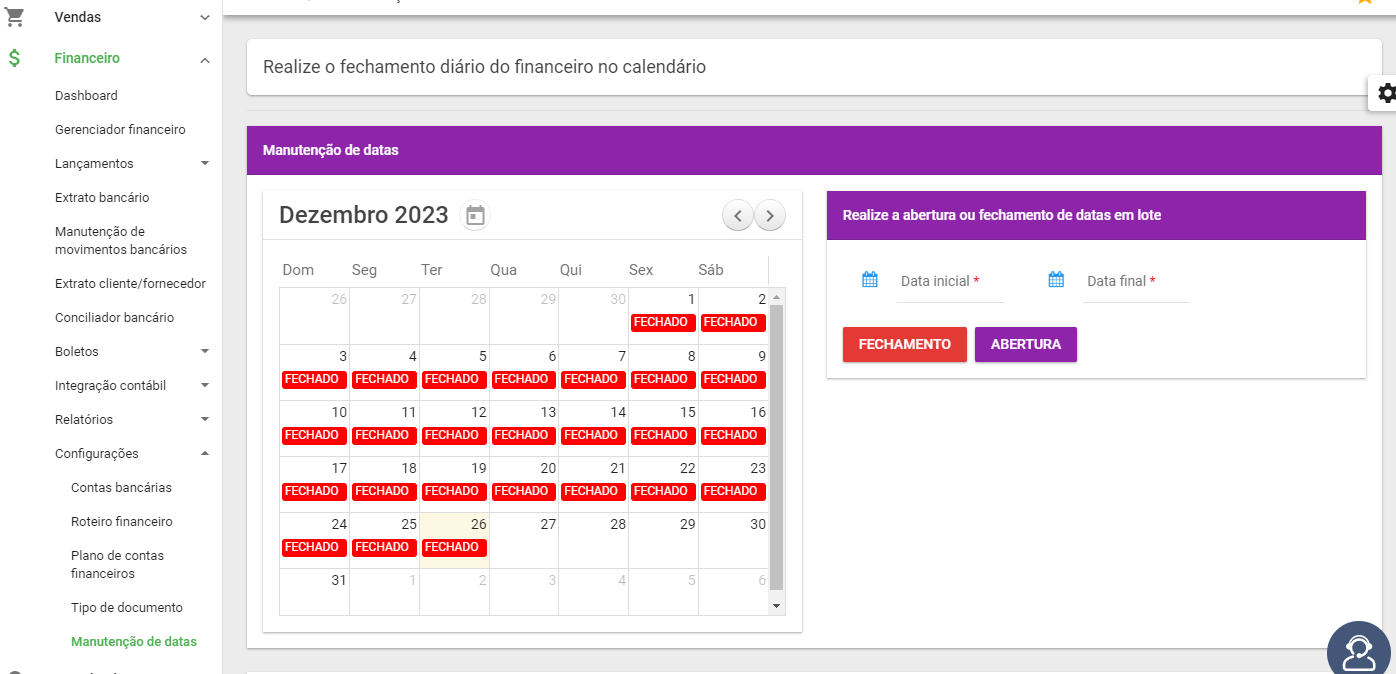Go to previous month arrow
The image size is (1396, 674).
point(738,215)
